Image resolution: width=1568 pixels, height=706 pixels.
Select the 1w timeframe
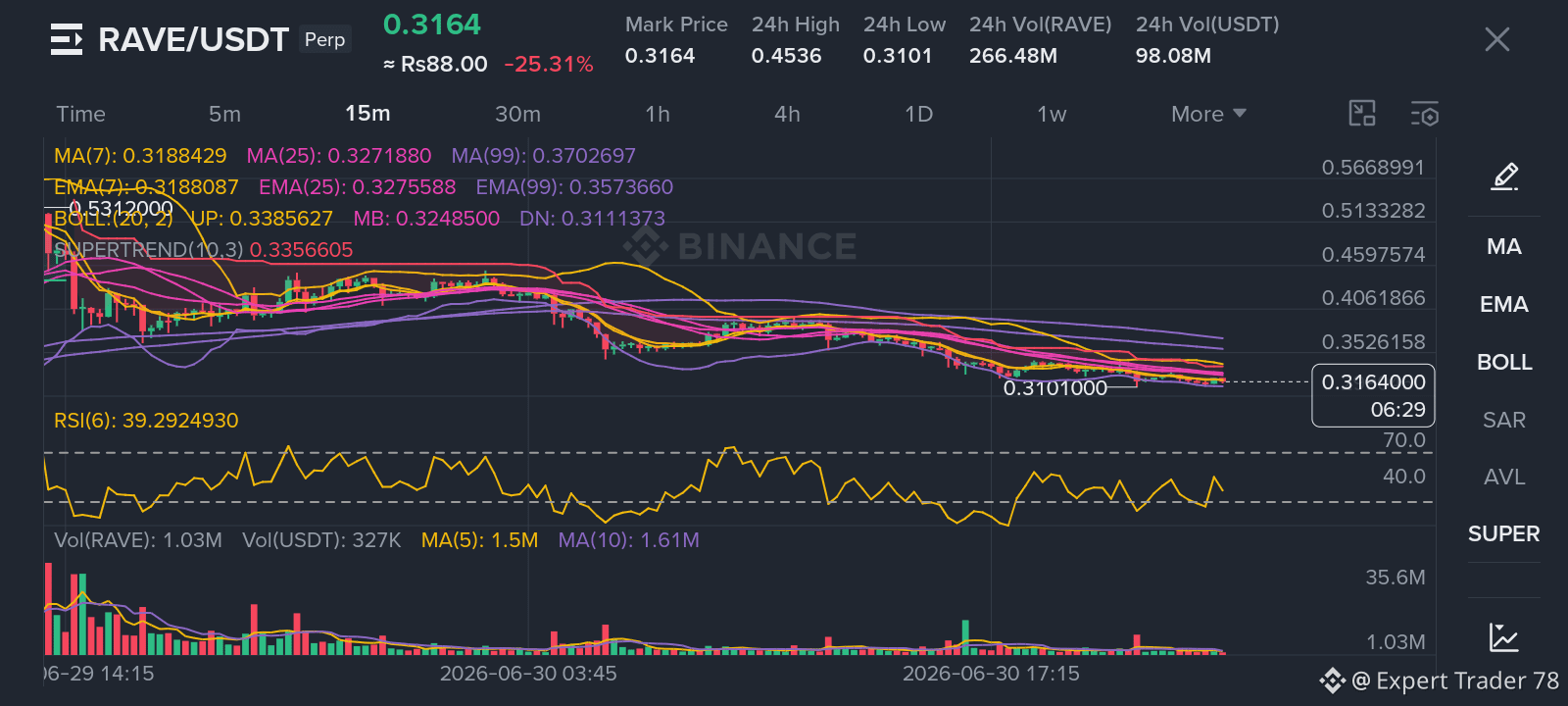(1052, 114)
